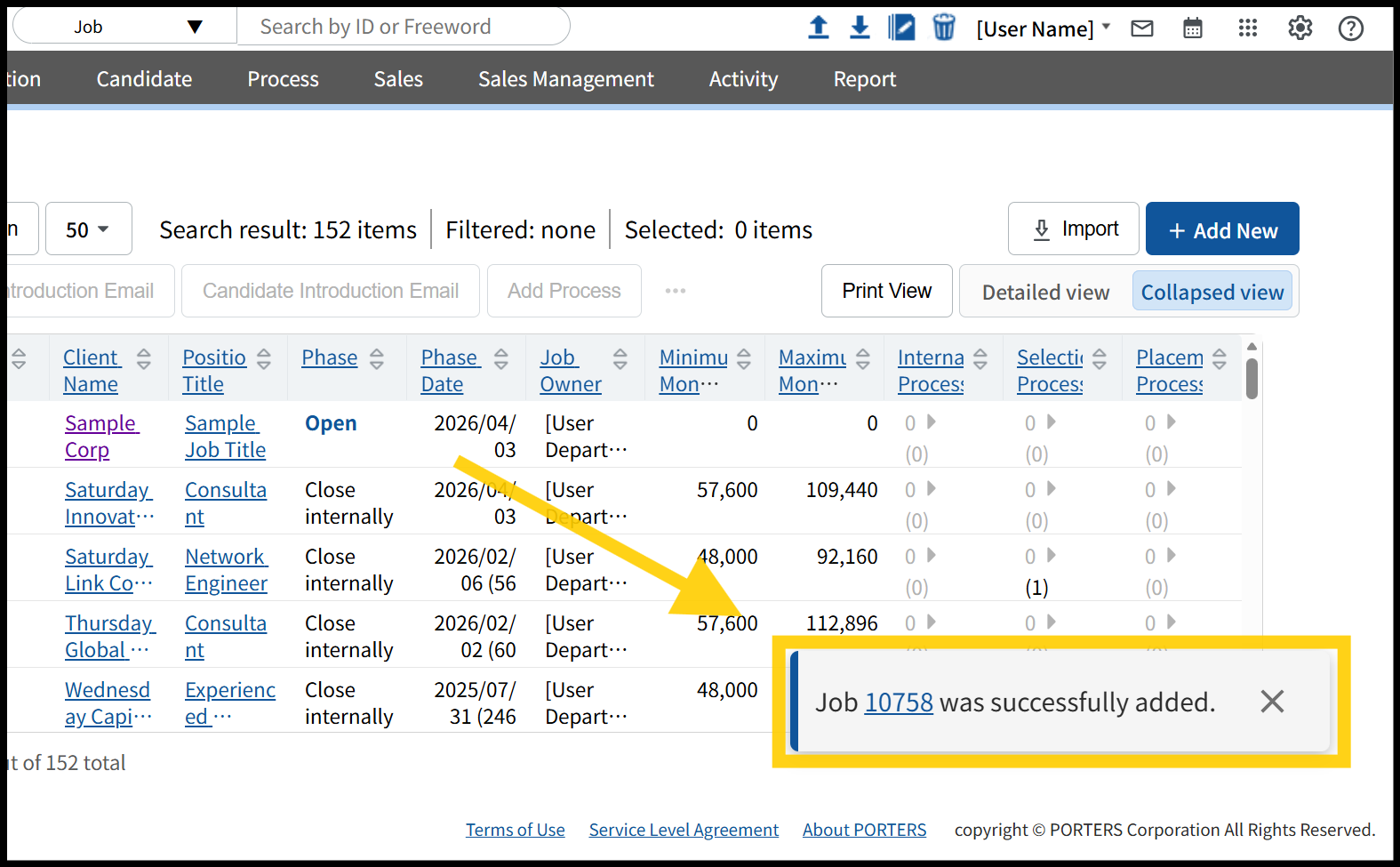Open the 50 items per page dropdown
This screenshot has width=1400, height=867.
[x=88, y=229]
